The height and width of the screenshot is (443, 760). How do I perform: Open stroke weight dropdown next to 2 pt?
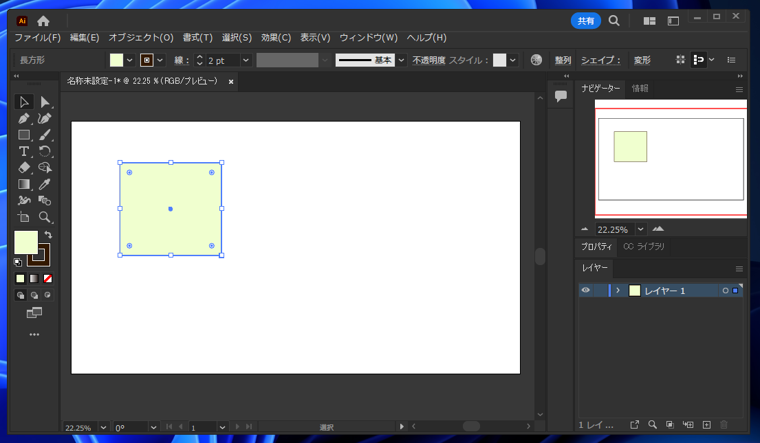(x=246, y=60)
